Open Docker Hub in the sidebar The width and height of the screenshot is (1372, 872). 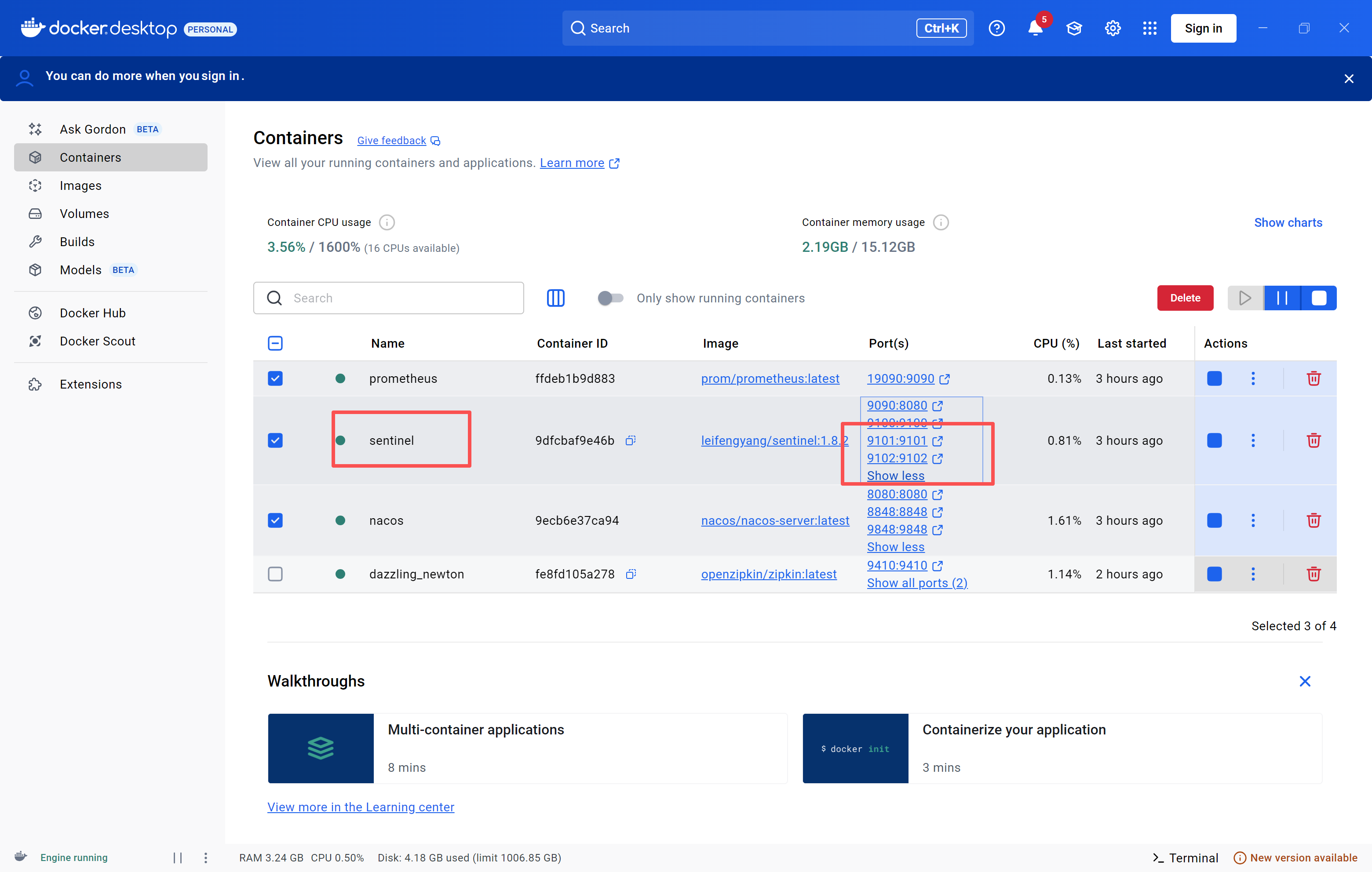pyautogui.click(x=110, y=313)
